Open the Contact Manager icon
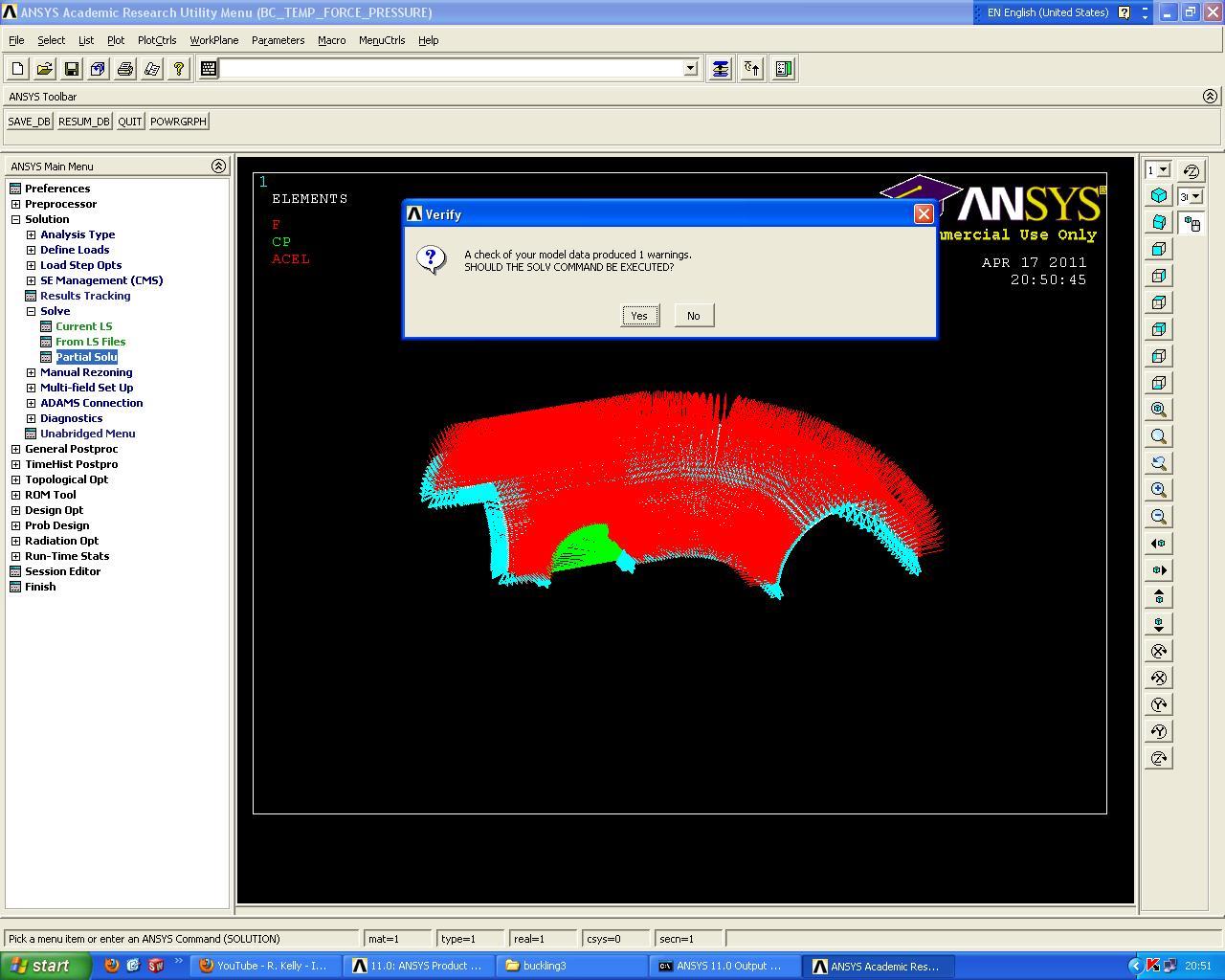Viewport: 1225px width, 980px height. 784,69
